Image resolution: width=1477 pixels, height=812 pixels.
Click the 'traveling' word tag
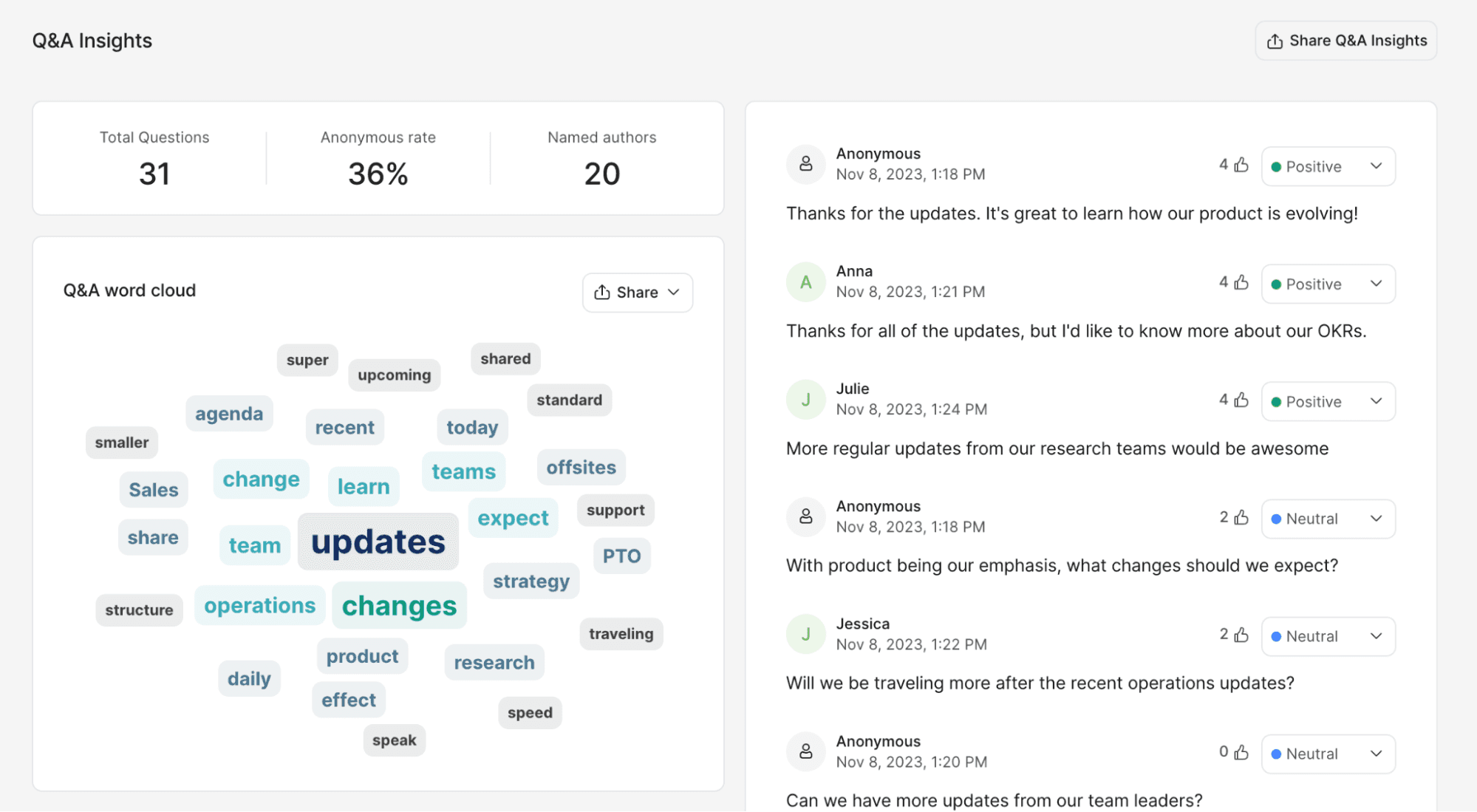(x=621, y=634)
